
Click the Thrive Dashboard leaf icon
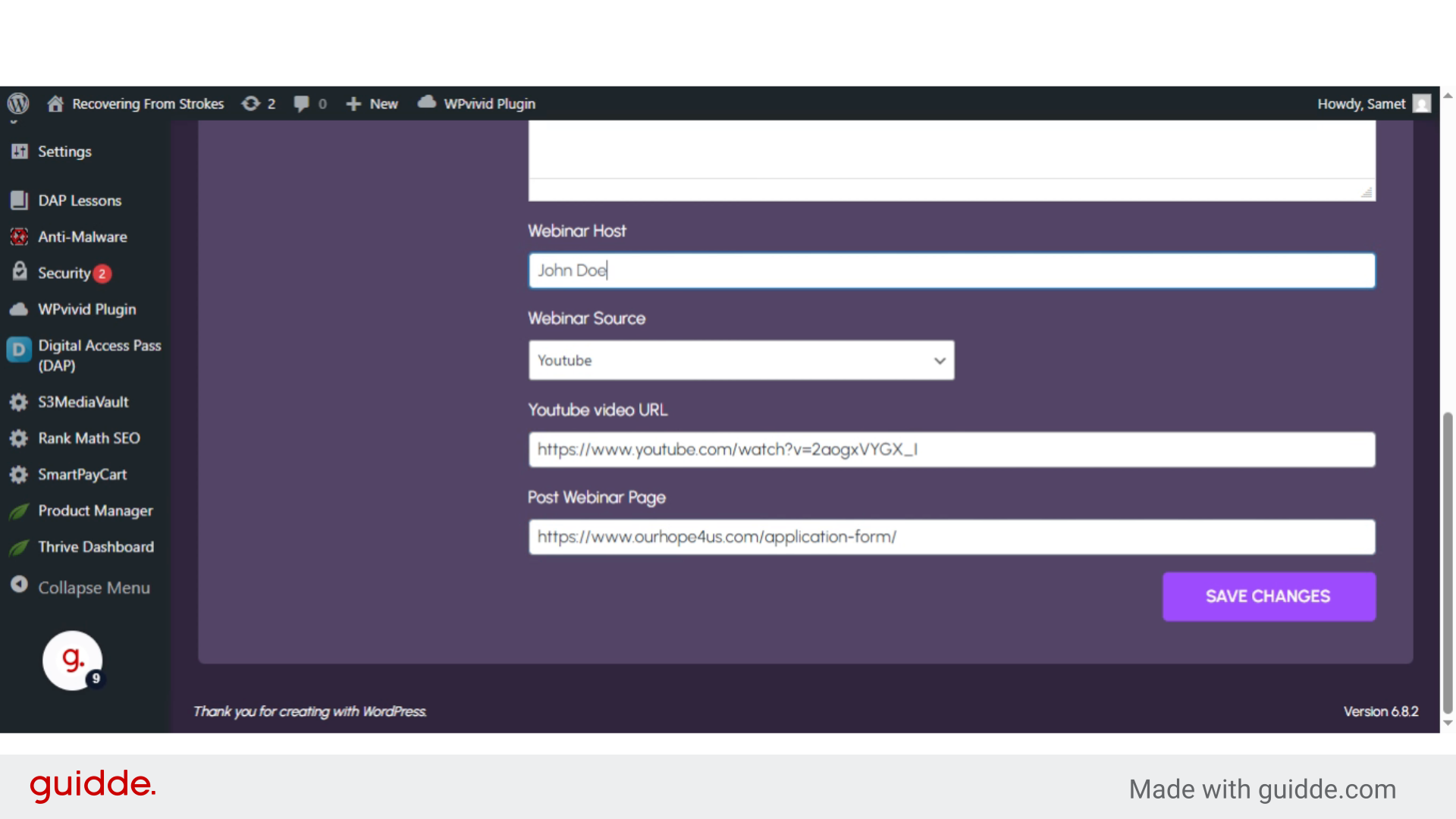coord(19,548)
